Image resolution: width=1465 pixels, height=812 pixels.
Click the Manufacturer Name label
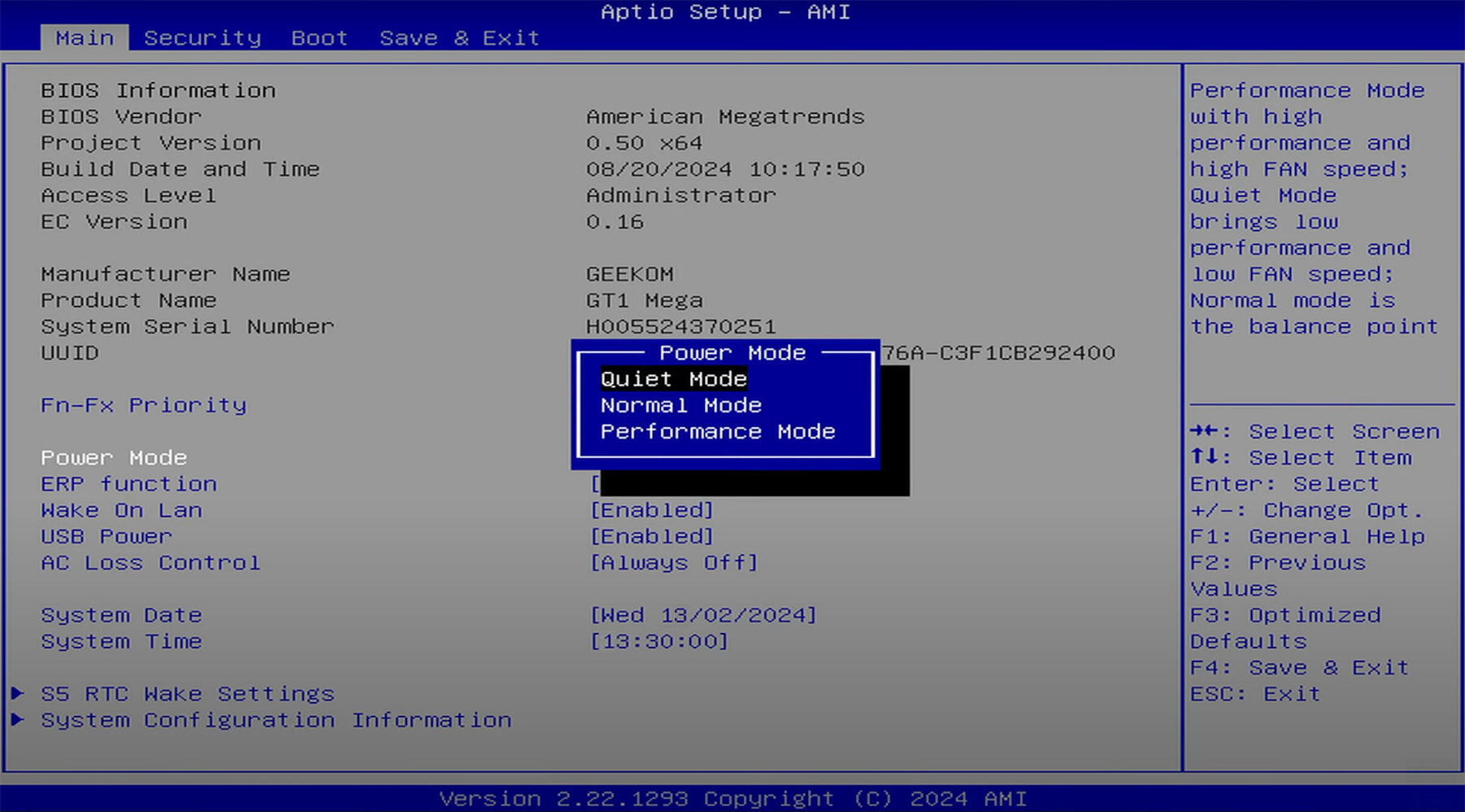click(166, 274)
